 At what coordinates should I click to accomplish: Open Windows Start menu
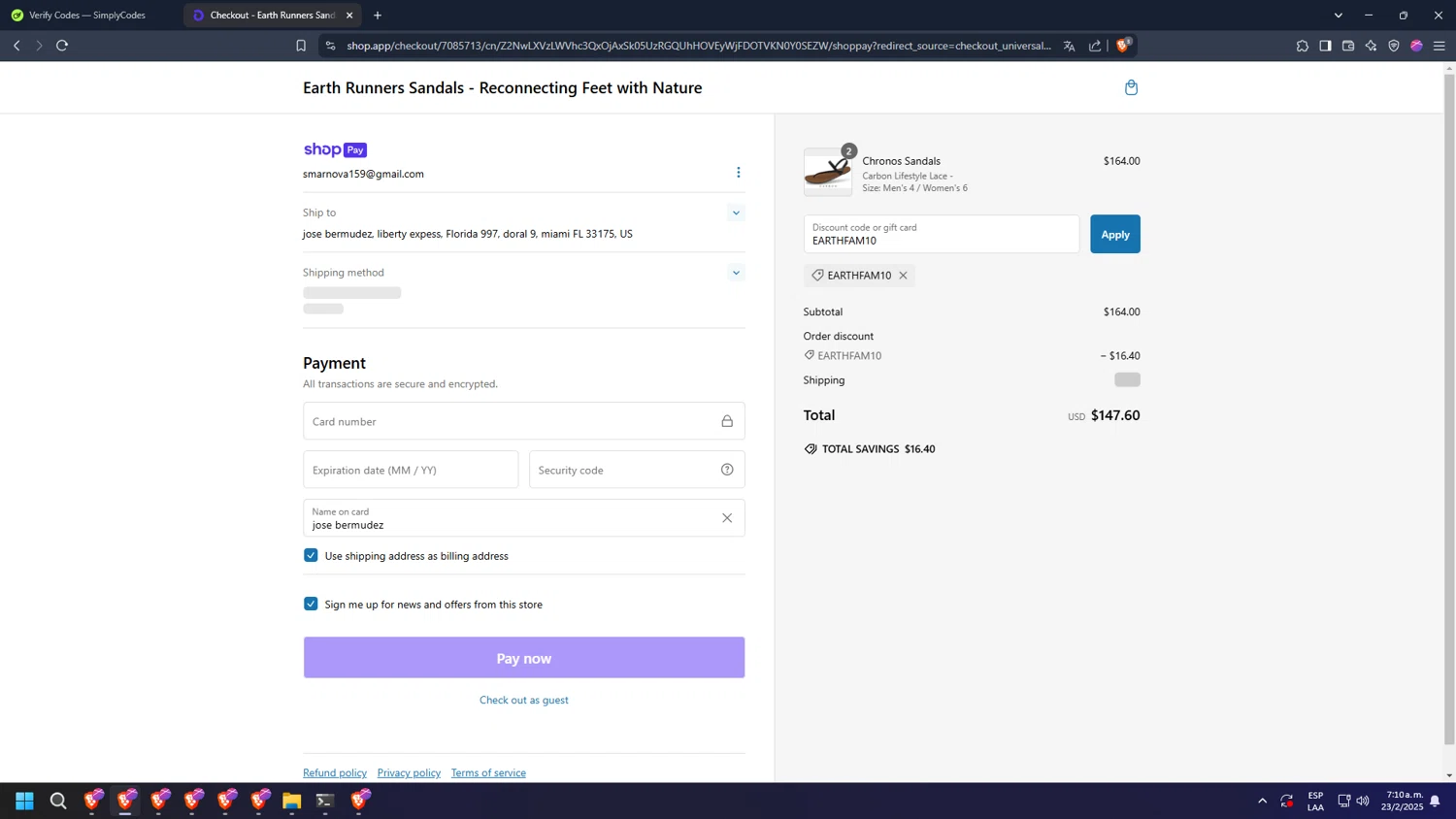click(x=24, y=801)
